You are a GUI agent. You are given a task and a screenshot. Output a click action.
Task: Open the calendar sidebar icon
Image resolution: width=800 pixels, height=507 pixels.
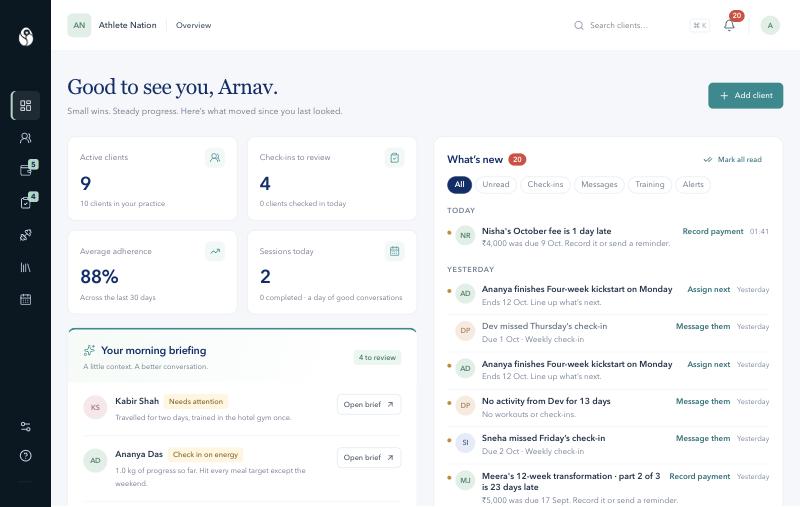[x=26, y=299]
